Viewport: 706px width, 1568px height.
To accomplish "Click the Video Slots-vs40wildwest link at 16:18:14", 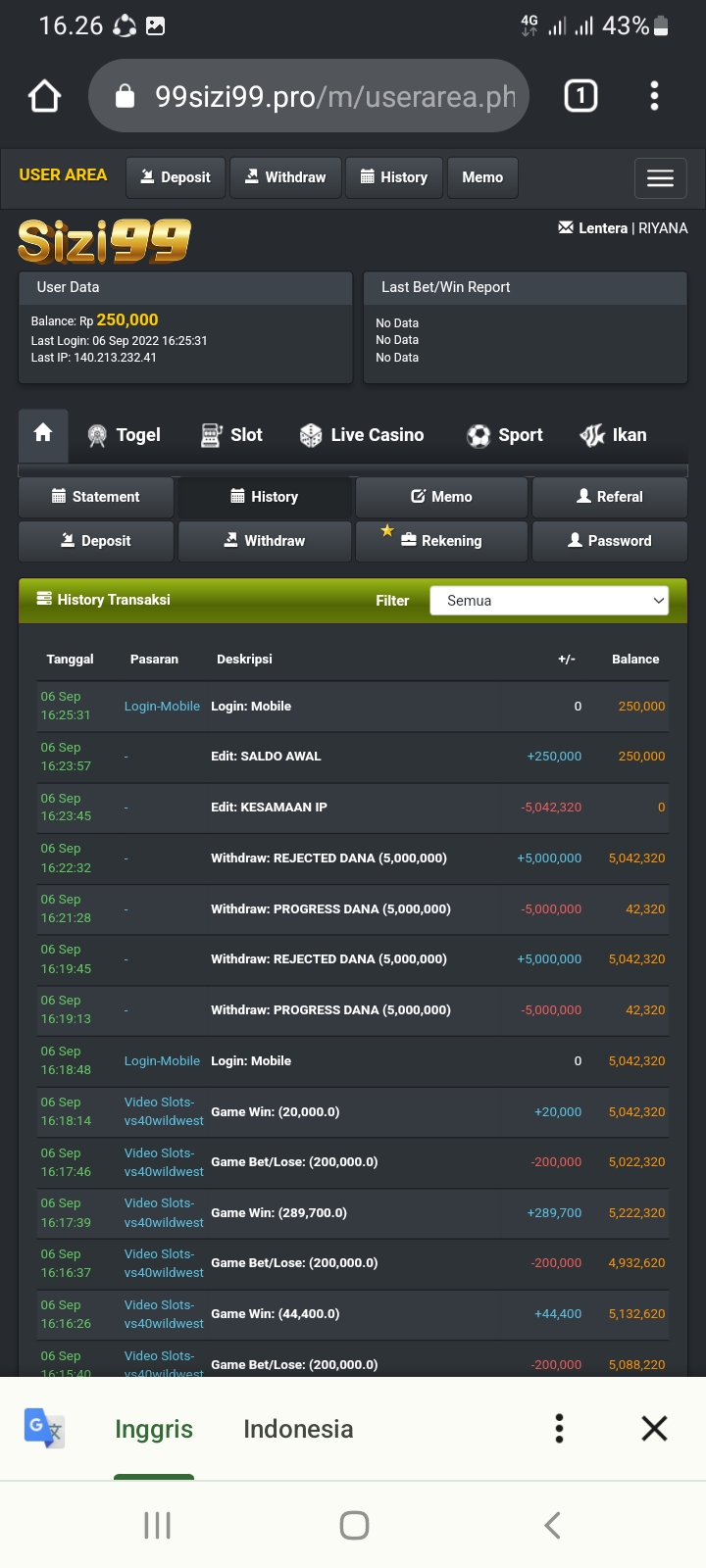I will click(164, 1111).
